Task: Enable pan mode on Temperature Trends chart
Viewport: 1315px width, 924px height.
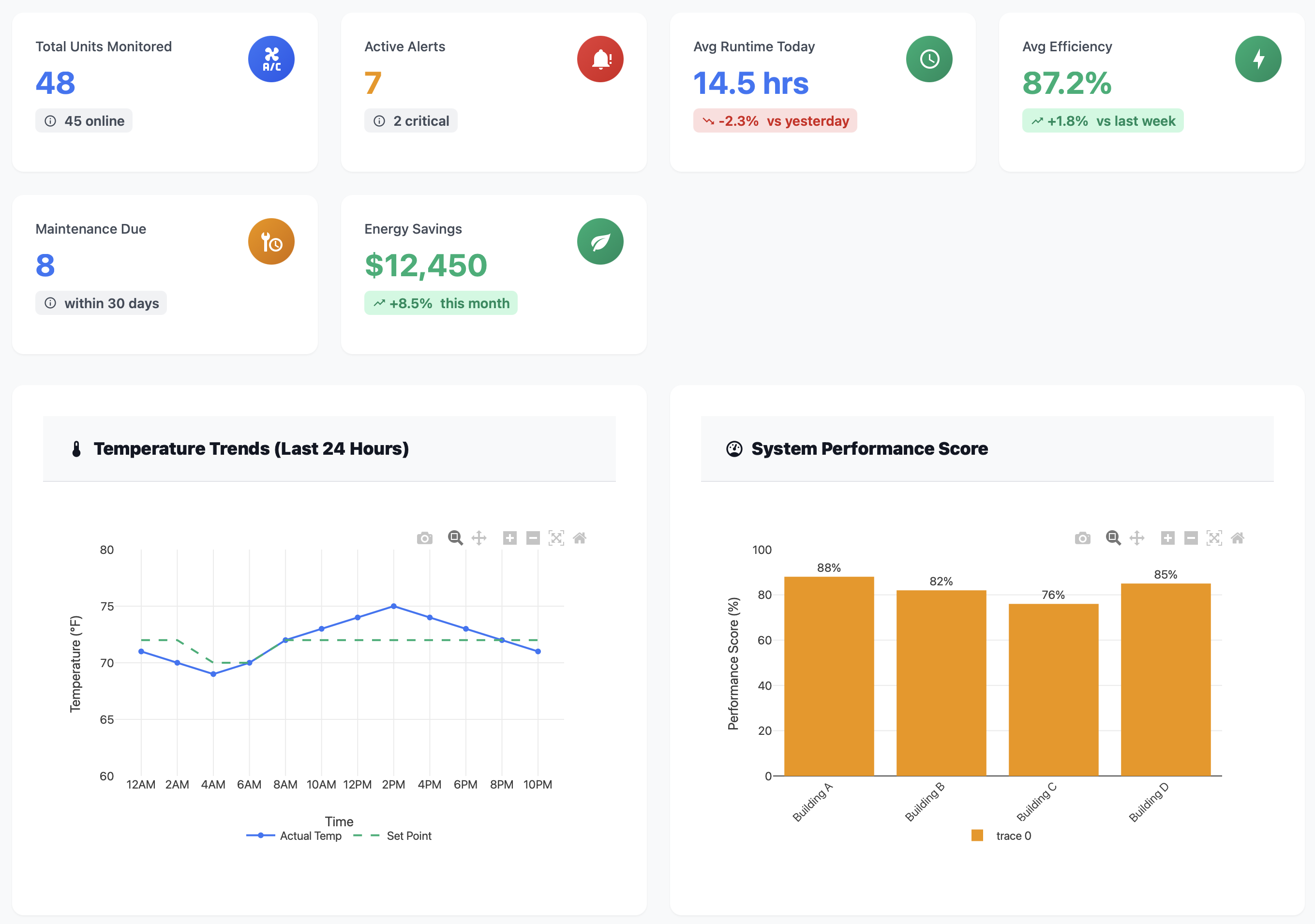Action: [479, 537]
